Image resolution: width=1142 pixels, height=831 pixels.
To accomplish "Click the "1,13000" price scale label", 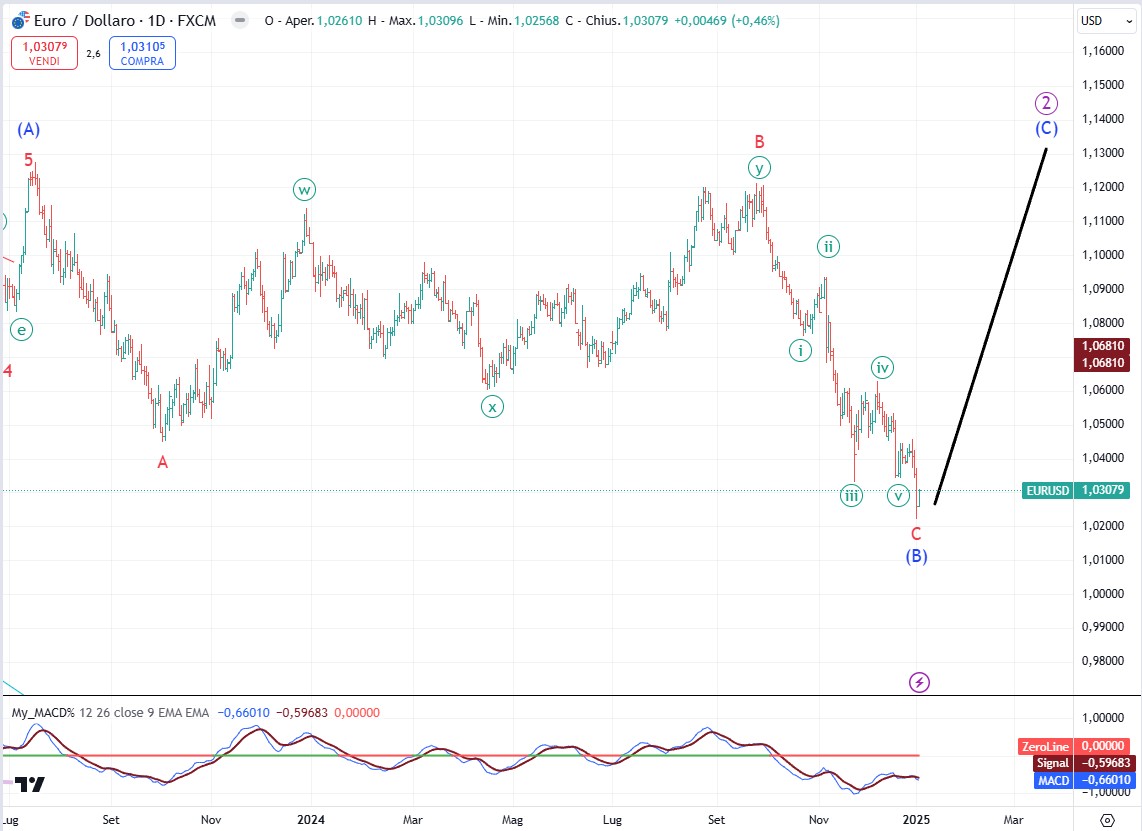I will 1103,153.
